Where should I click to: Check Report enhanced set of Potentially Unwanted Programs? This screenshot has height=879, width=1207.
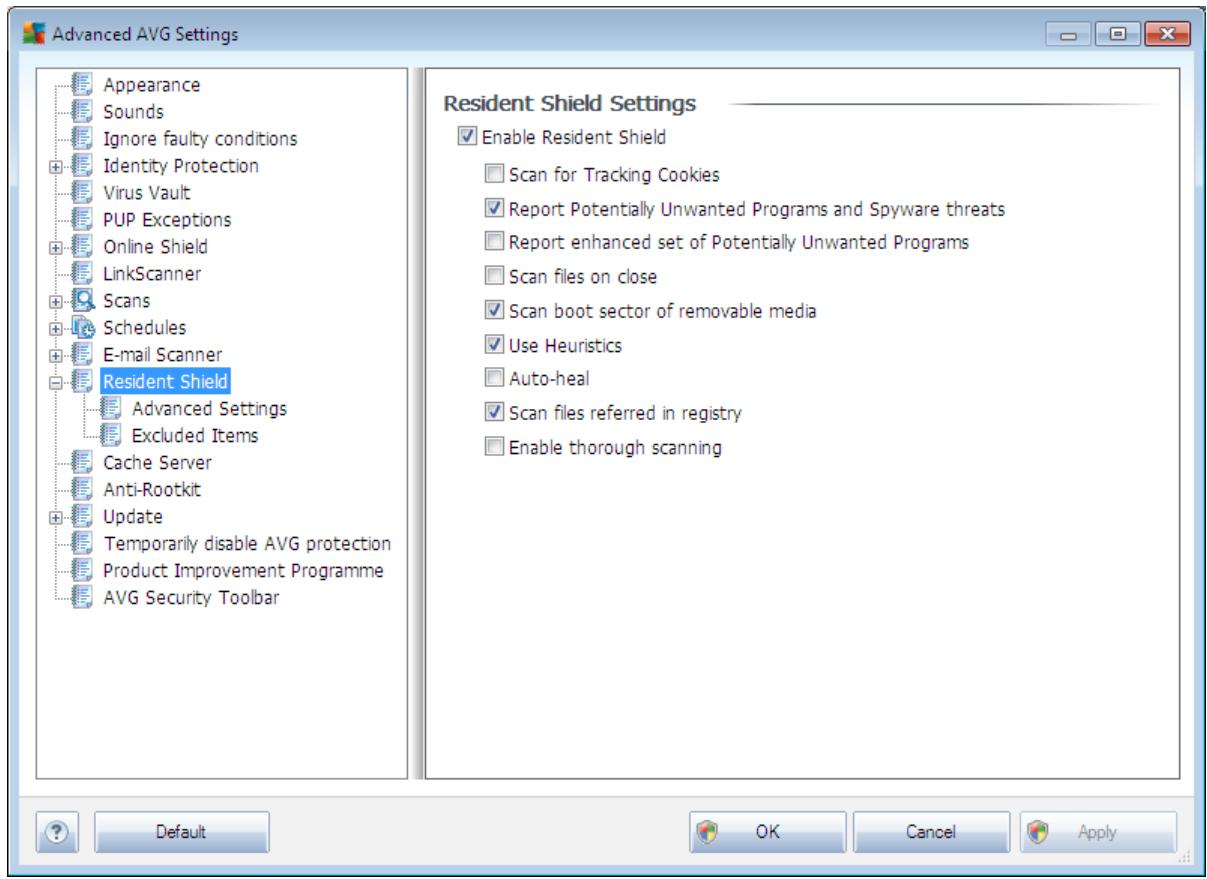click(493, 243)
